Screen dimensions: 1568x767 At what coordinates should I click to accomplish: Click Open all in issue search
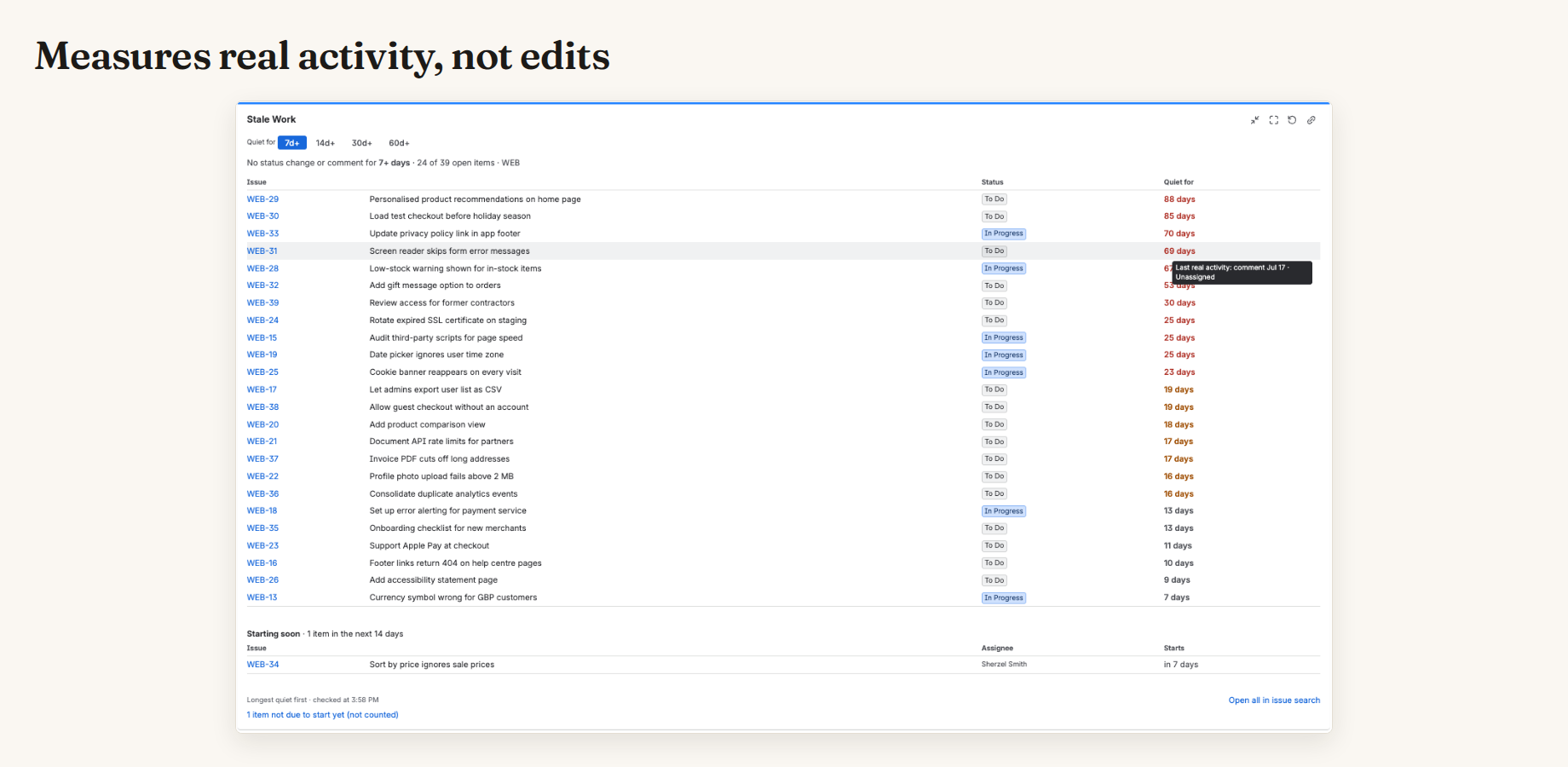coord(1274,701)
